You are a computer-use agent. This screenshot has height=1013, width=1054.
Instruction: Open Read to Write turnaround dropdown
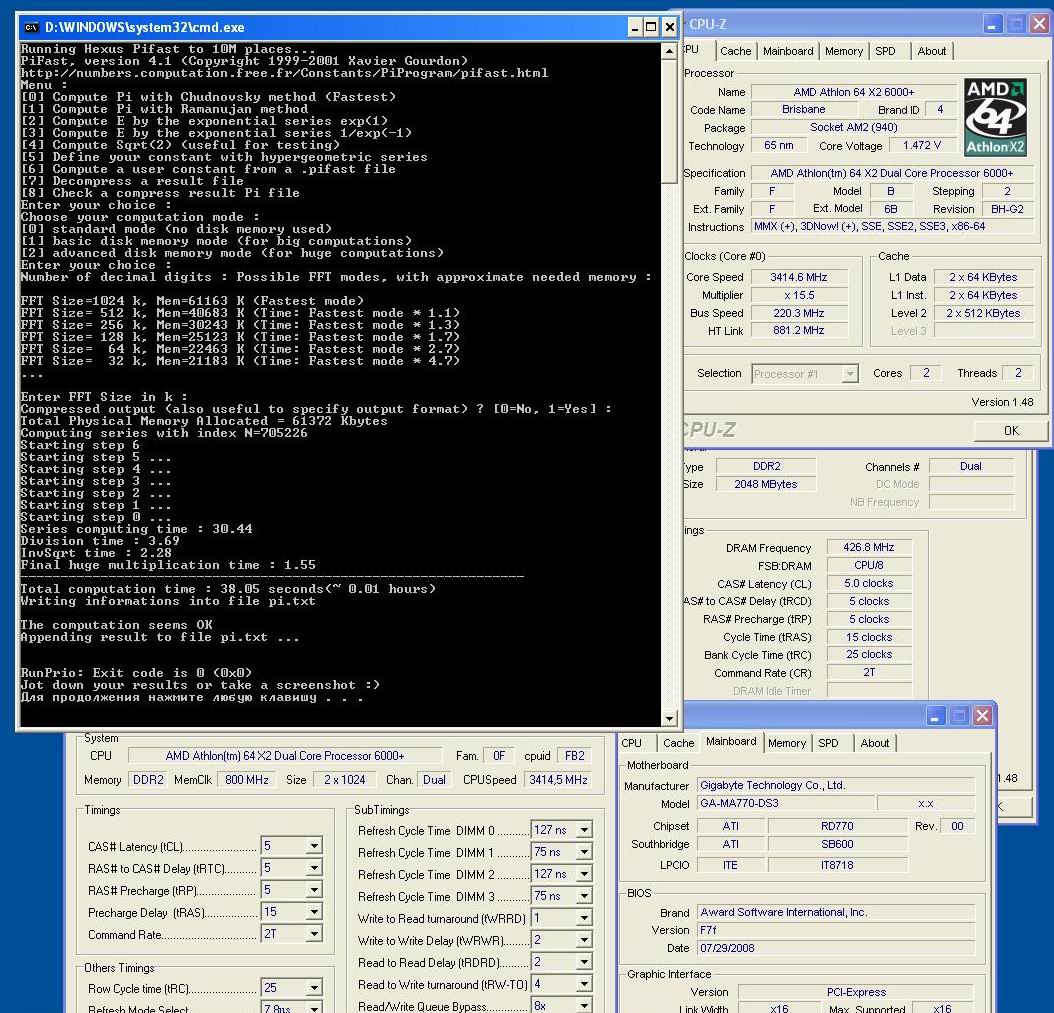click(x=584, y=984)
